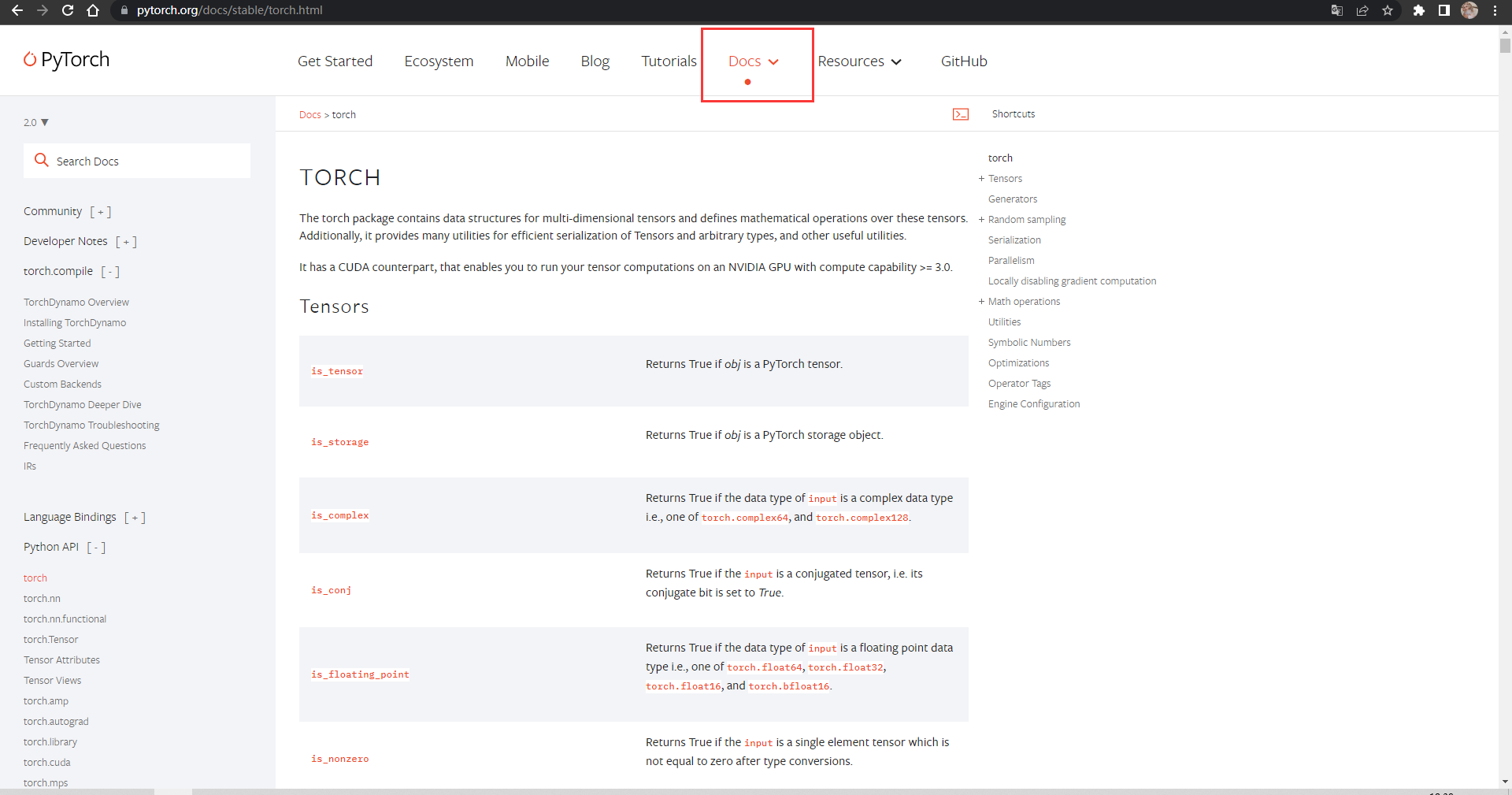Open the Blog page
Image resolution: width=1512 pixels, height=795 pixels.
click(595, 61)
